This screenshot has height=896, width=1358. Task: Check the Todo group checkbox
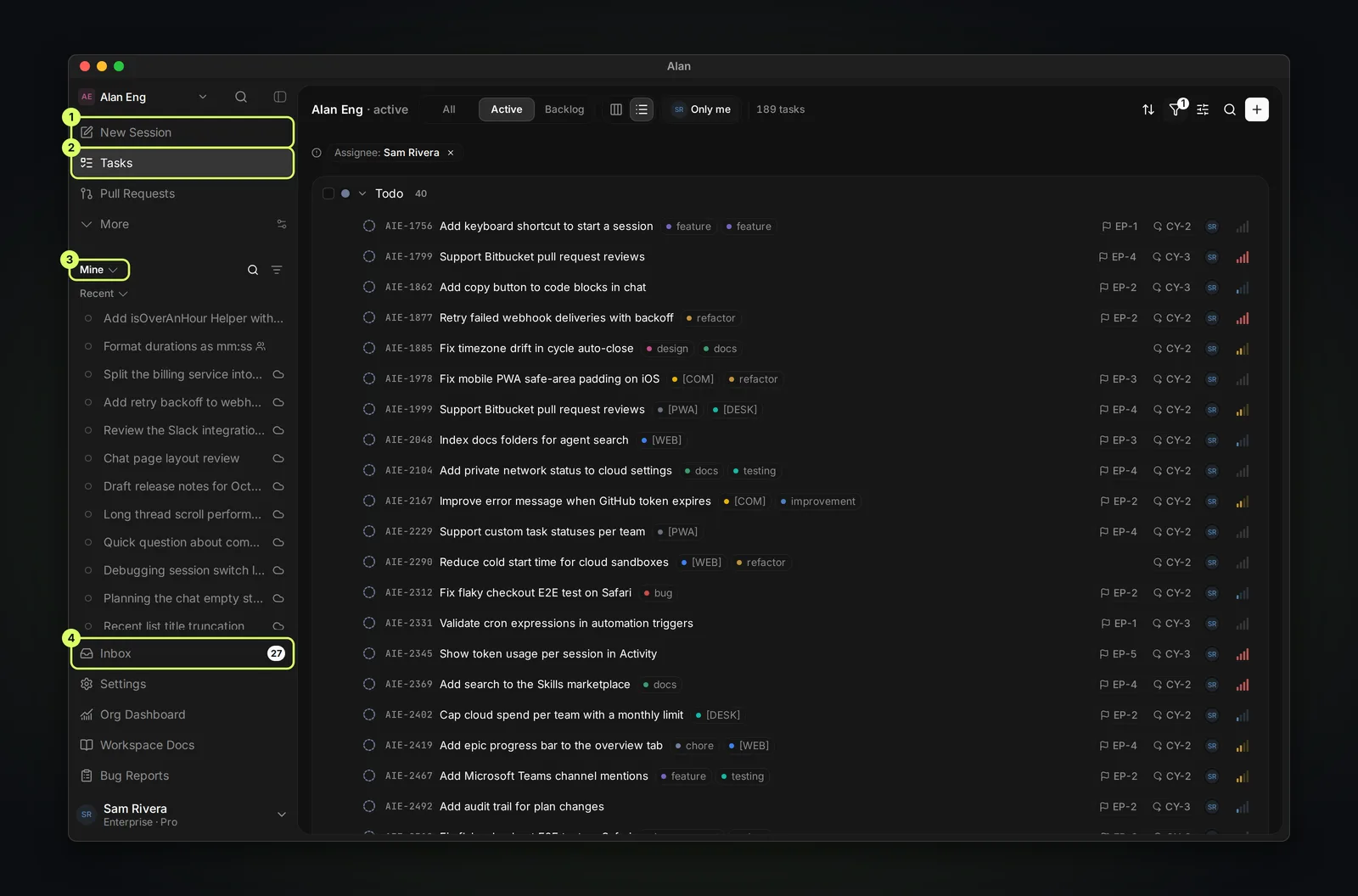point(328,193)
